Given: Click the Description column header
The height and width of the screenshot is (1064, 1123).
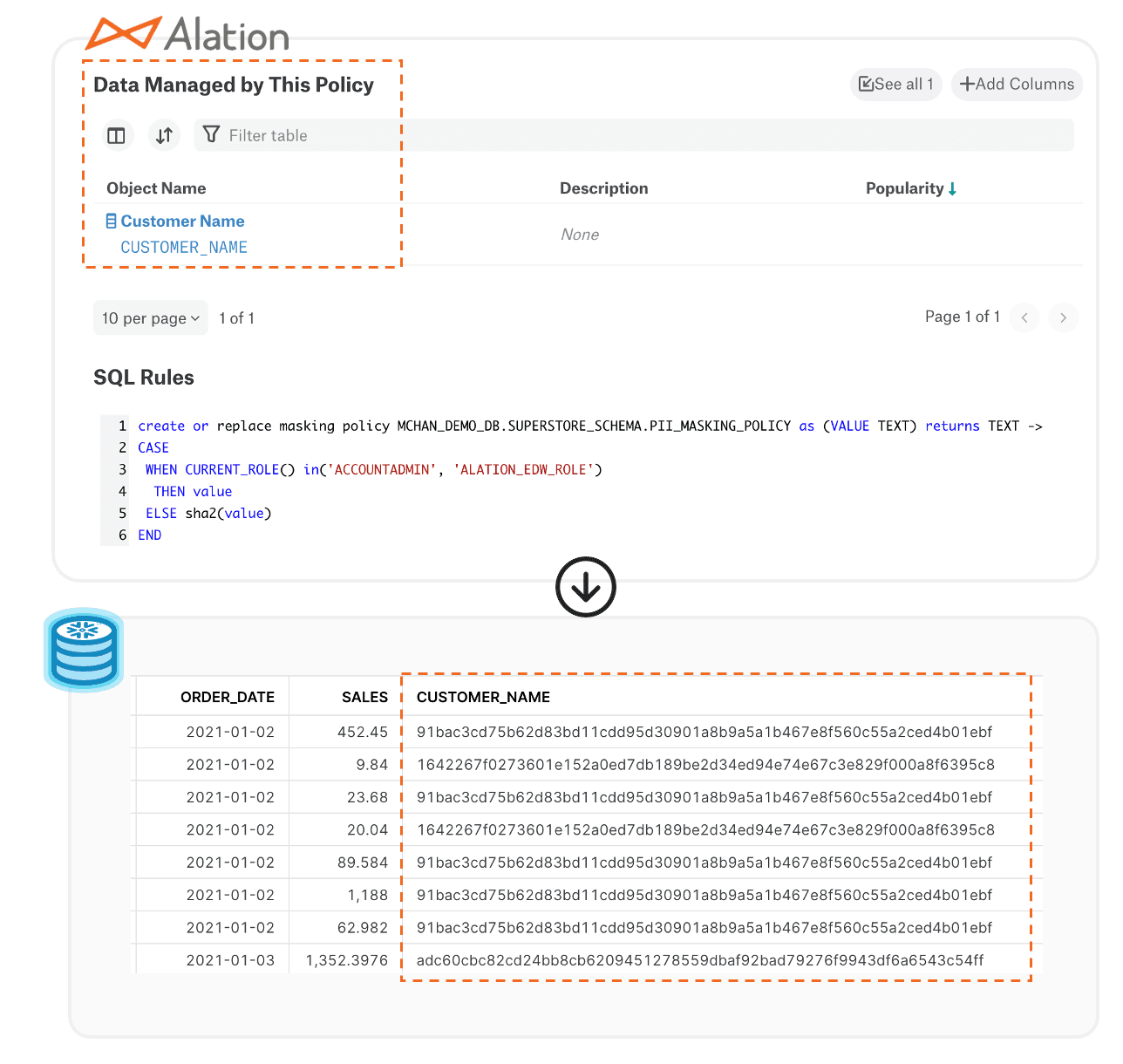Looking at the screenshot, I should [x=603, y=188].
